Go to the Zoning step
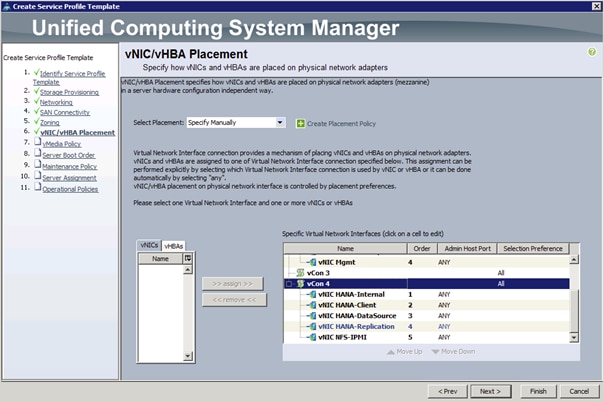 50,122
